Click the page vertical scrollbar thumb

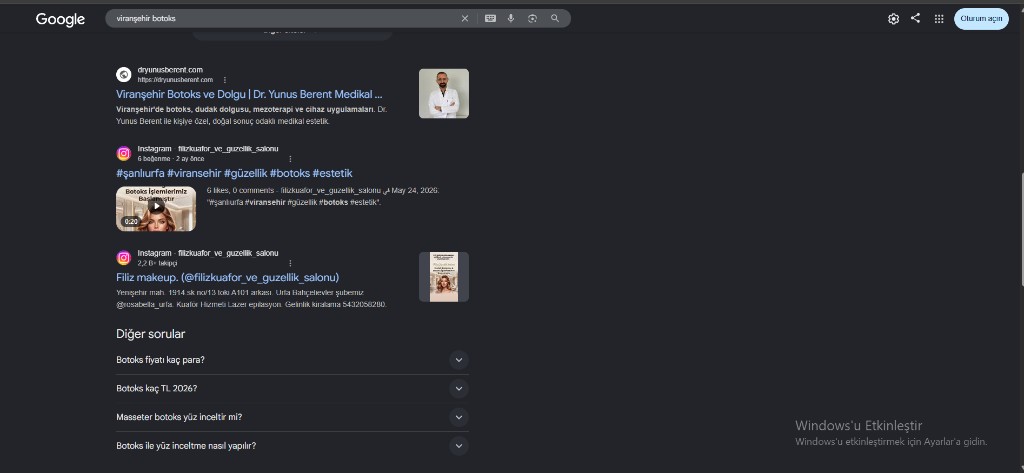coord(1021,230)
